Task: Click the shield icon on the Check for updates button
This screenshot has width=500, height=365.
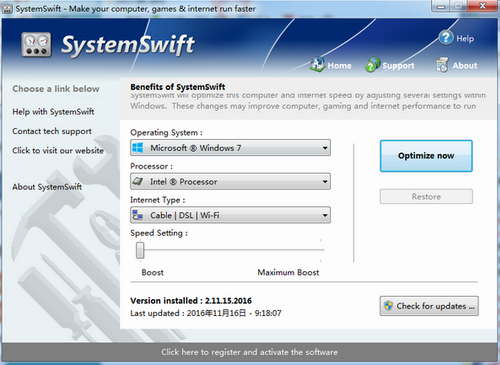Action: [x=388, y=306]
